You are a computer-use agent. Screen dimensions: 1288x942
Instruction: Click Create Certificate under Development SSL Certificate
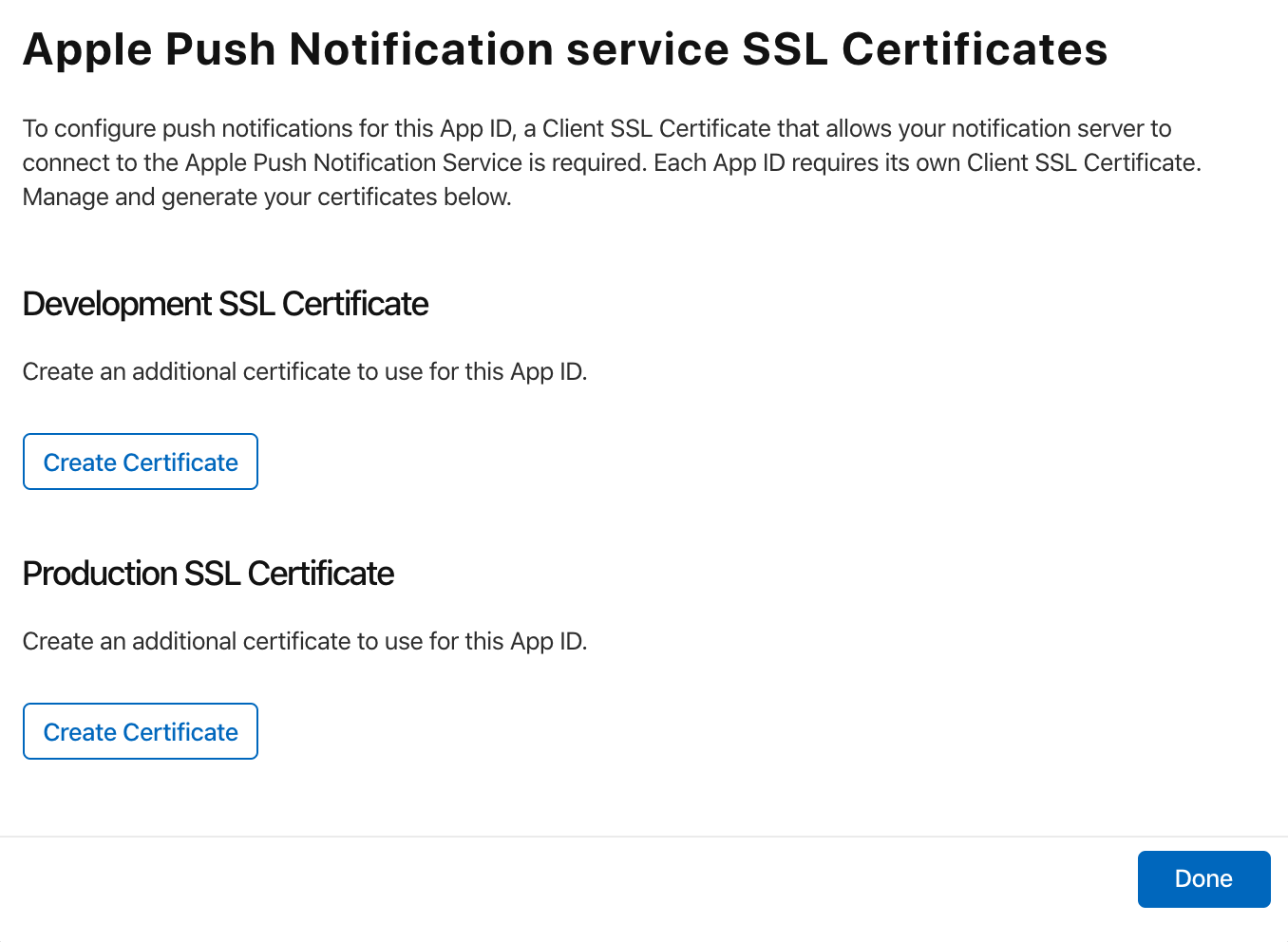pyautogui.click(x=140, y=462)
